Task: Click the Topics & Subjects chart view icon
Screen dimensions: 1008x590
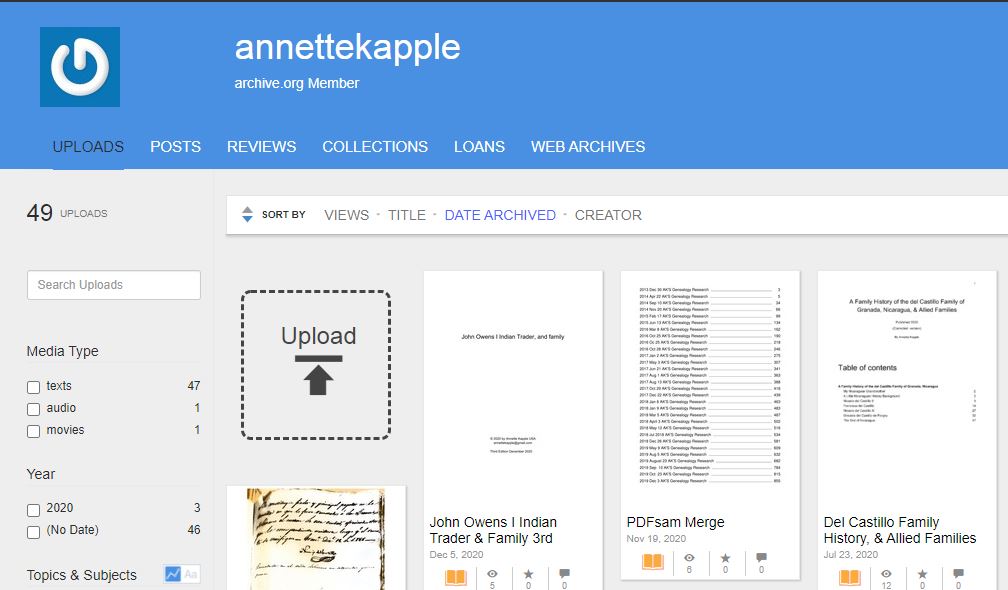Action: point(172,574)
